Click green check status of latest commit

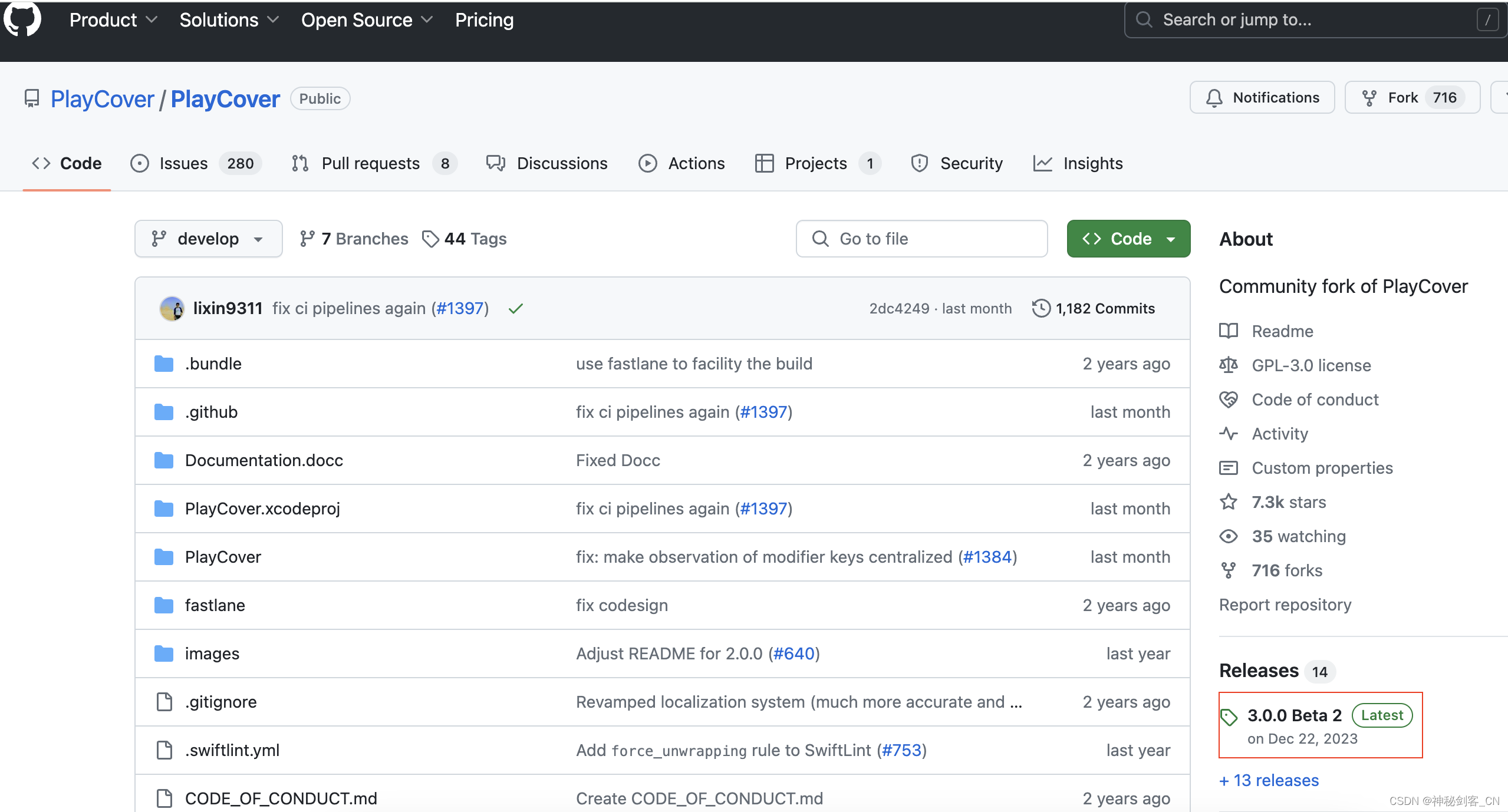[516, 308]
